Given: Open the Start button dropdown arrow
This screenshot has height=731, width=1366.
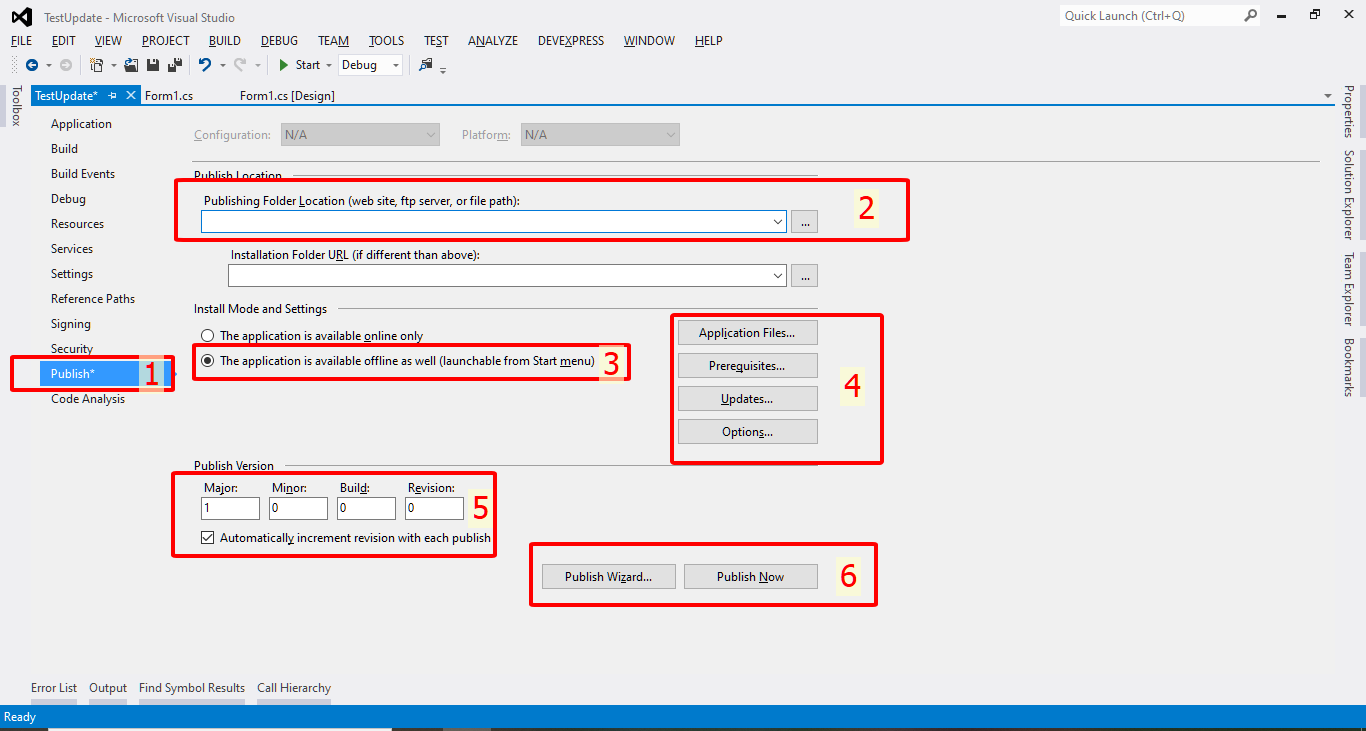Looking at the screenshot, I should pos(329,65).
